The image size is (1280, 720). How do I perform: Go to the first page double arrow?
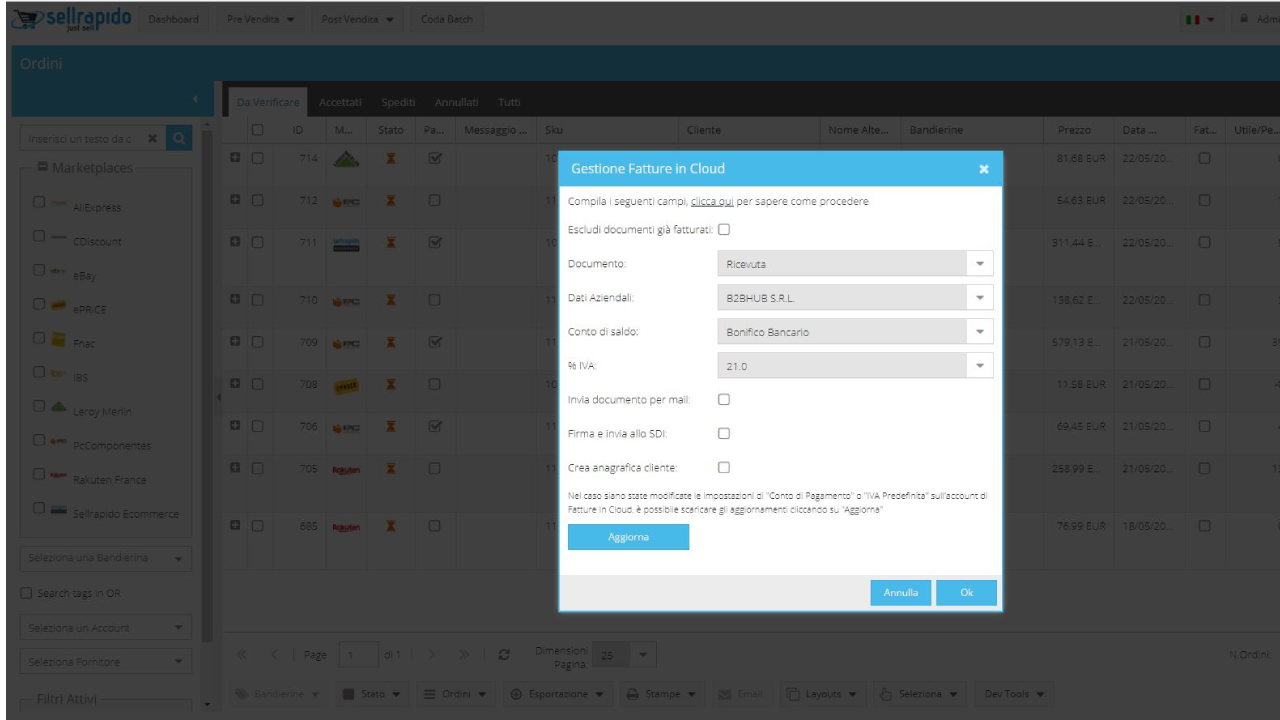pos(243,654)
